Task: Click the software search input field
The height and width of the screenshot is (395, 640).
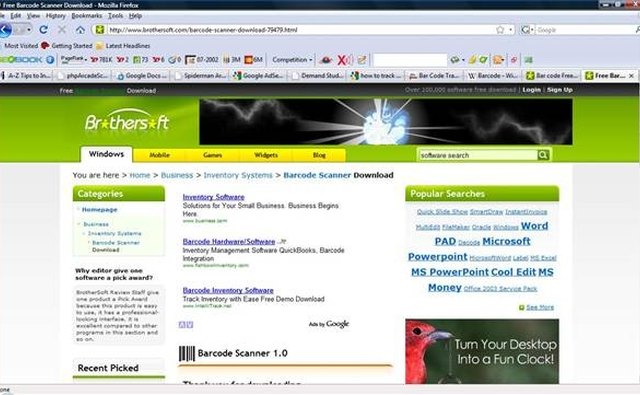Action: coord(478,155)
